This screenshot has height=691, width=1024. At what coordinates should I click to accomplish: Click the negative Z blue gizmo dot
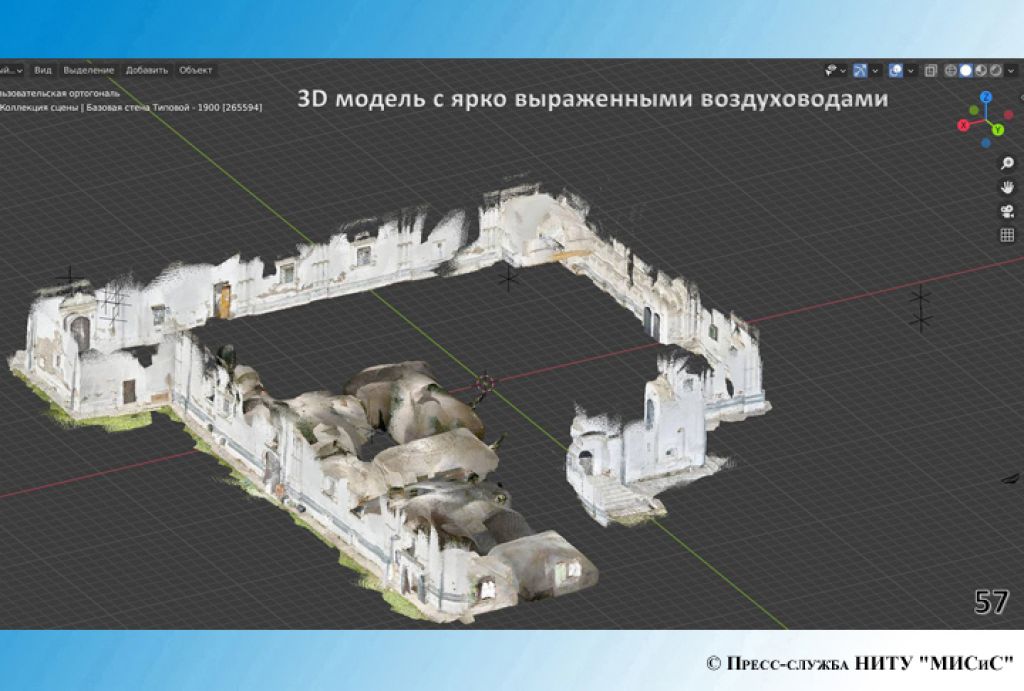tap(986, 143)
